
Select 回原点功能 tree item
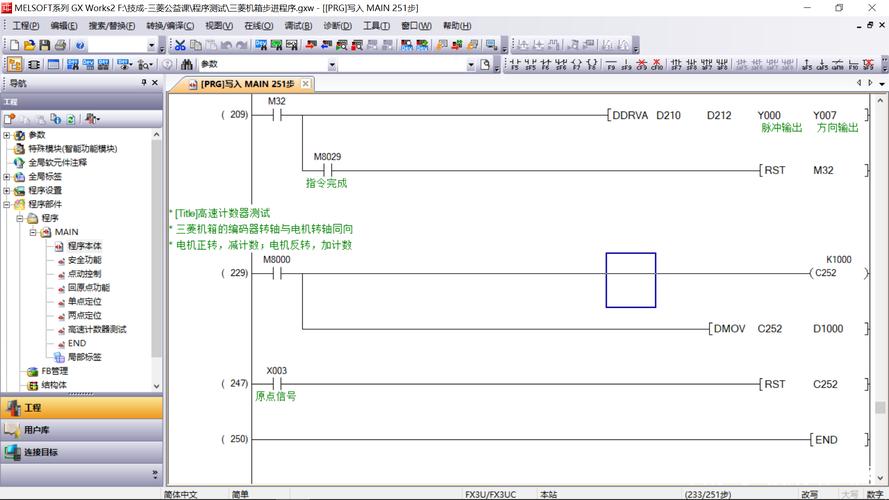89,288
